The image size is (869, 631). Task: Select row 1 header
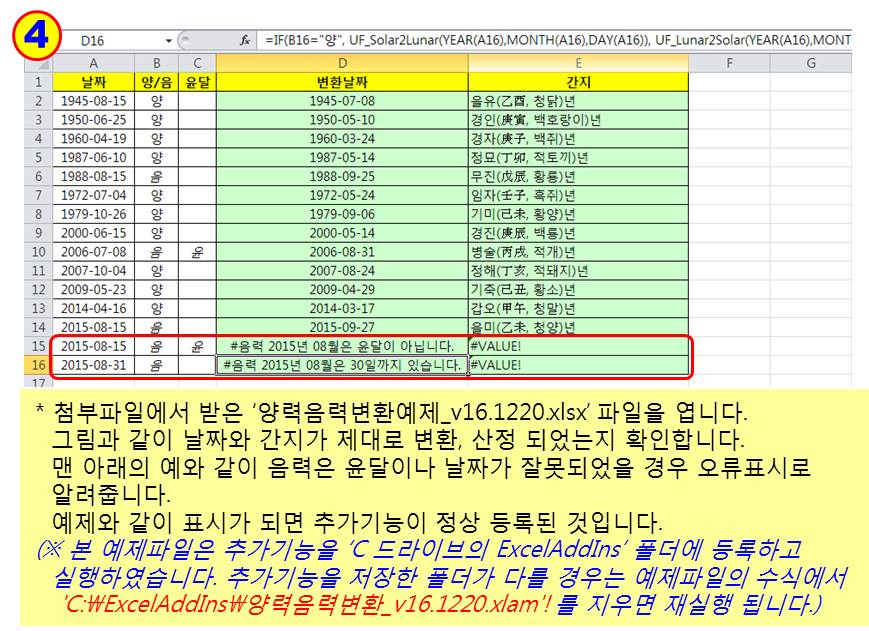click(37, 82)
